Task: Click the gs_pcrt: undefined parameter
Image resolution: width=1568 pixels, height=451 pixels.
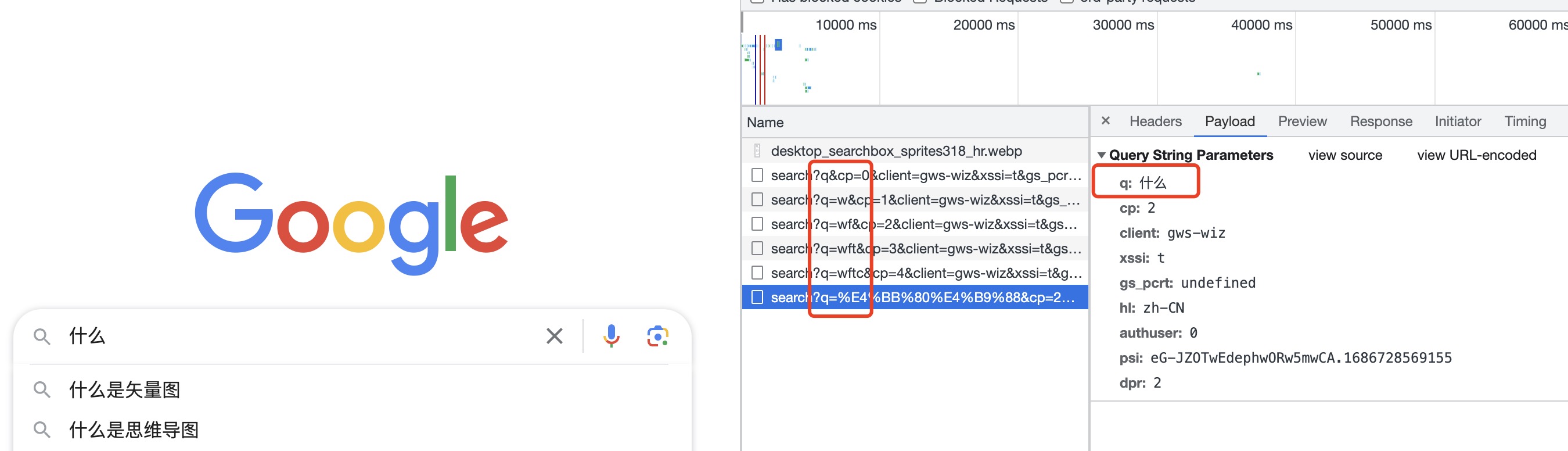Action: [1188, 283]
